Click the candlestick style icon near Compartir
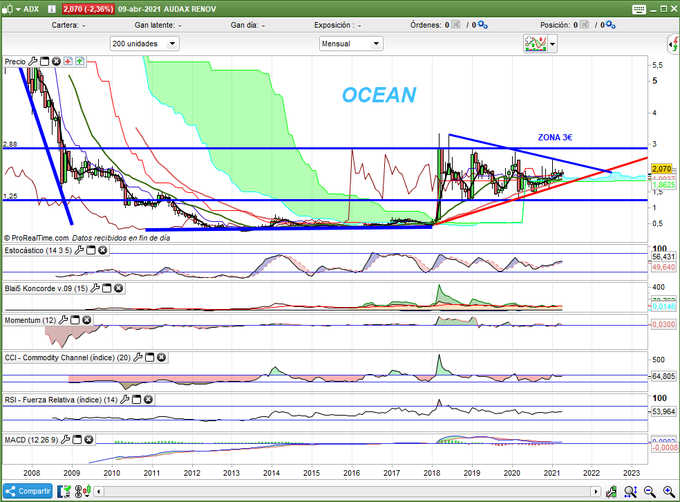 tap(83, 491)
